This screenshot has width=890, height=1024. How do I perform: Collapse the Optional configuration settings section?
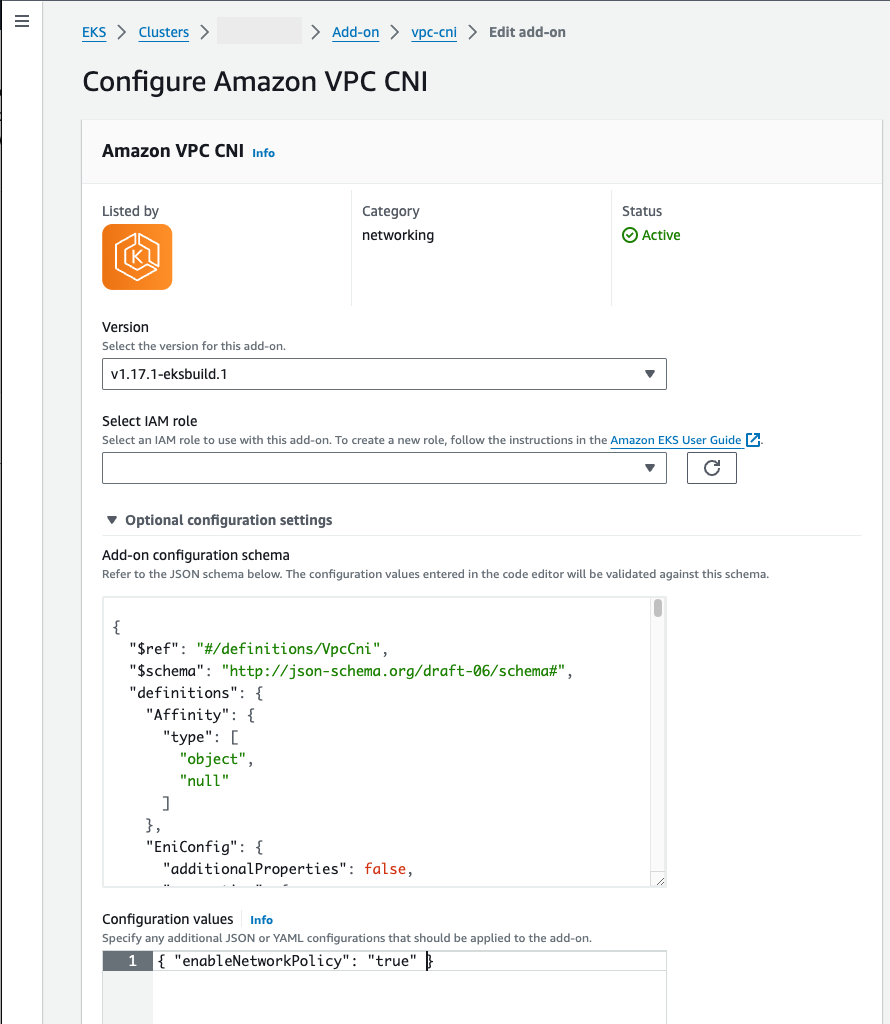point(111,519)
